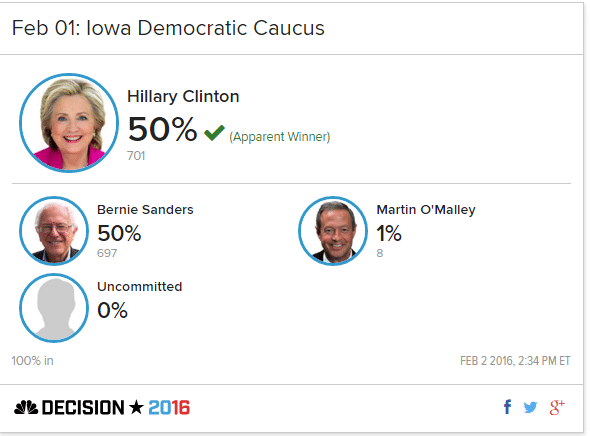Screen dimensions: 590x436
Task: Click the Apparent Winner text
Action: coord(280,137)
